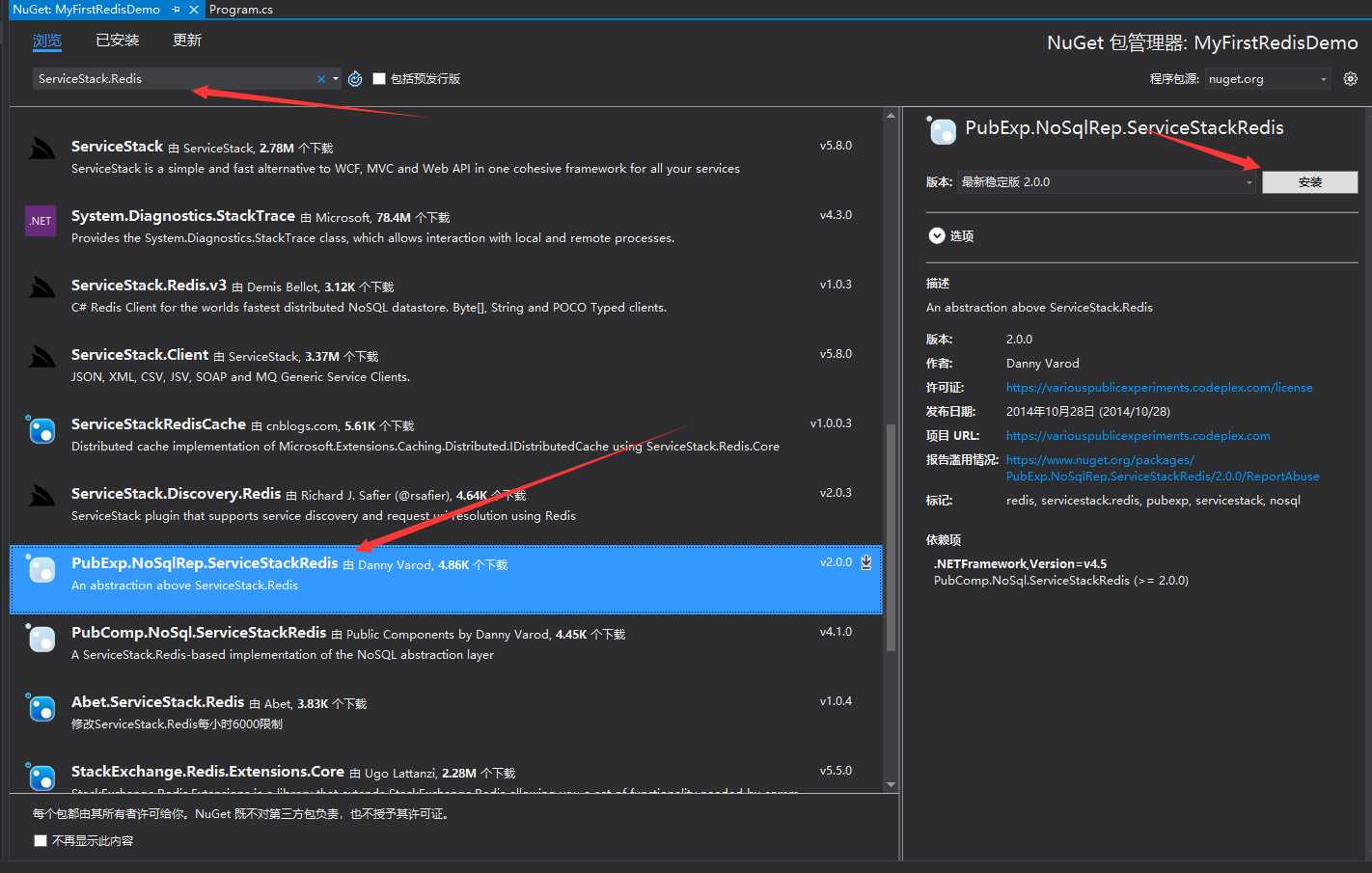Select the ServiceStack.Client package title
The width and height of the screenshot is (1372, 873).
coord(140,355)
